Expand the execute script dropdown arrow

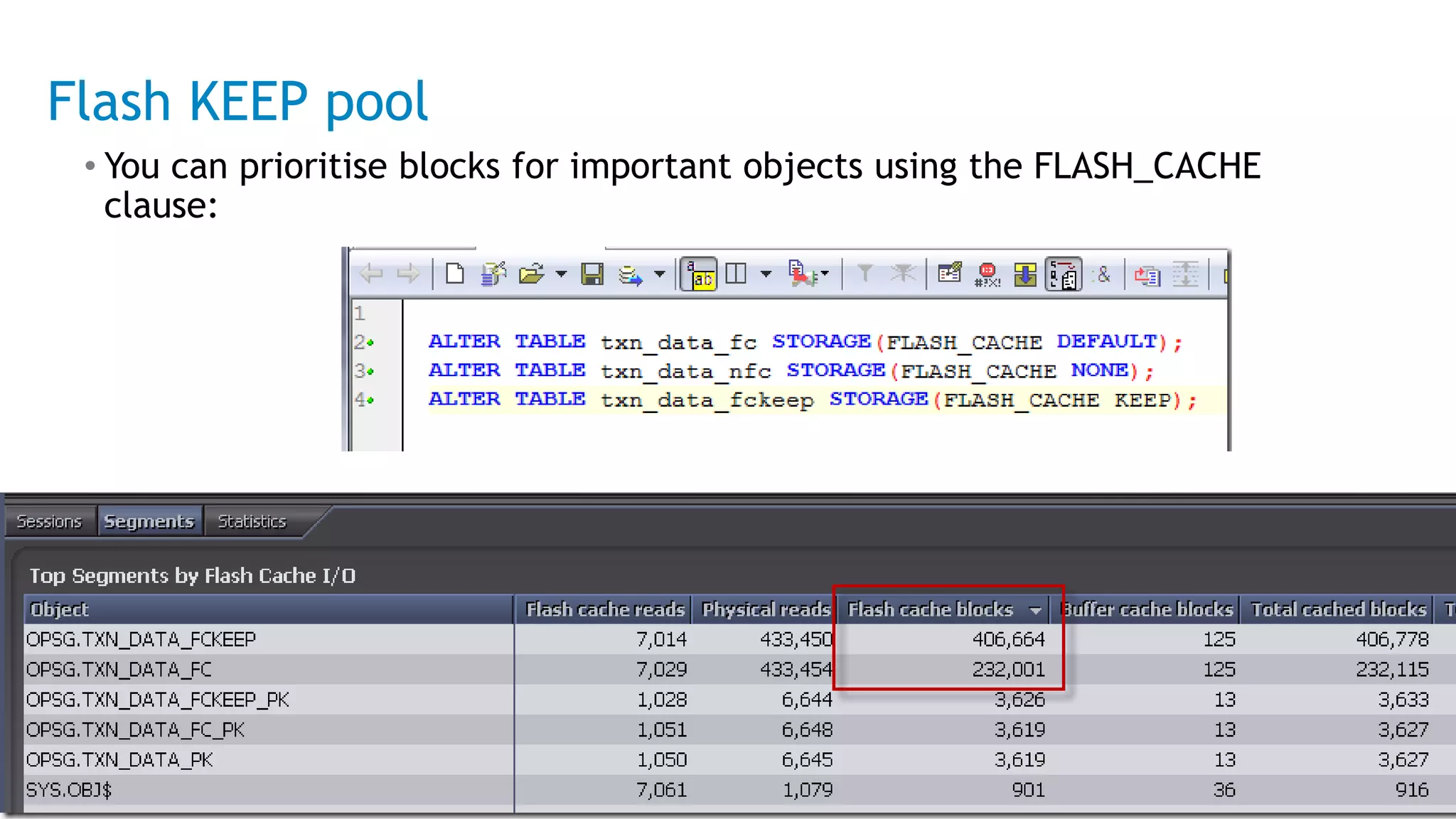[x=825, y=273]
